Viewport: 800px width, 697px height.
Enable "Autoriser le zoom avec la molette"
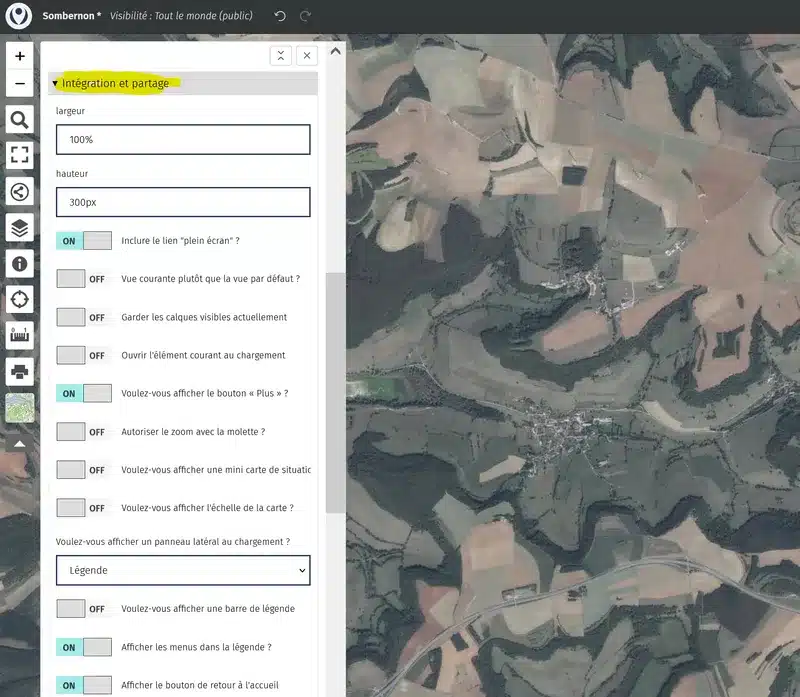click(x=84, y=432)
